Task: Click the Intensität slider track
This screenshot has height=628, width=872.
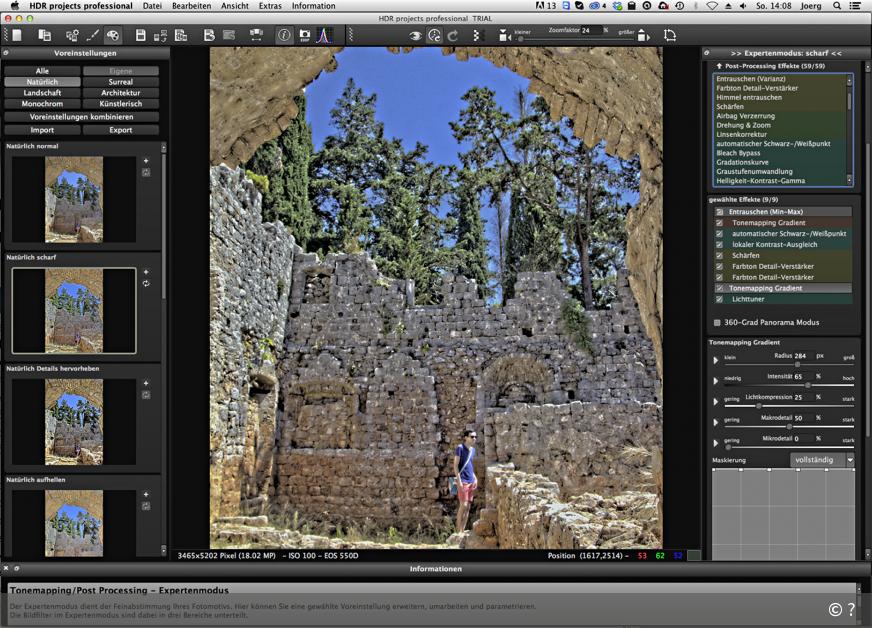Action: [789, 385]
